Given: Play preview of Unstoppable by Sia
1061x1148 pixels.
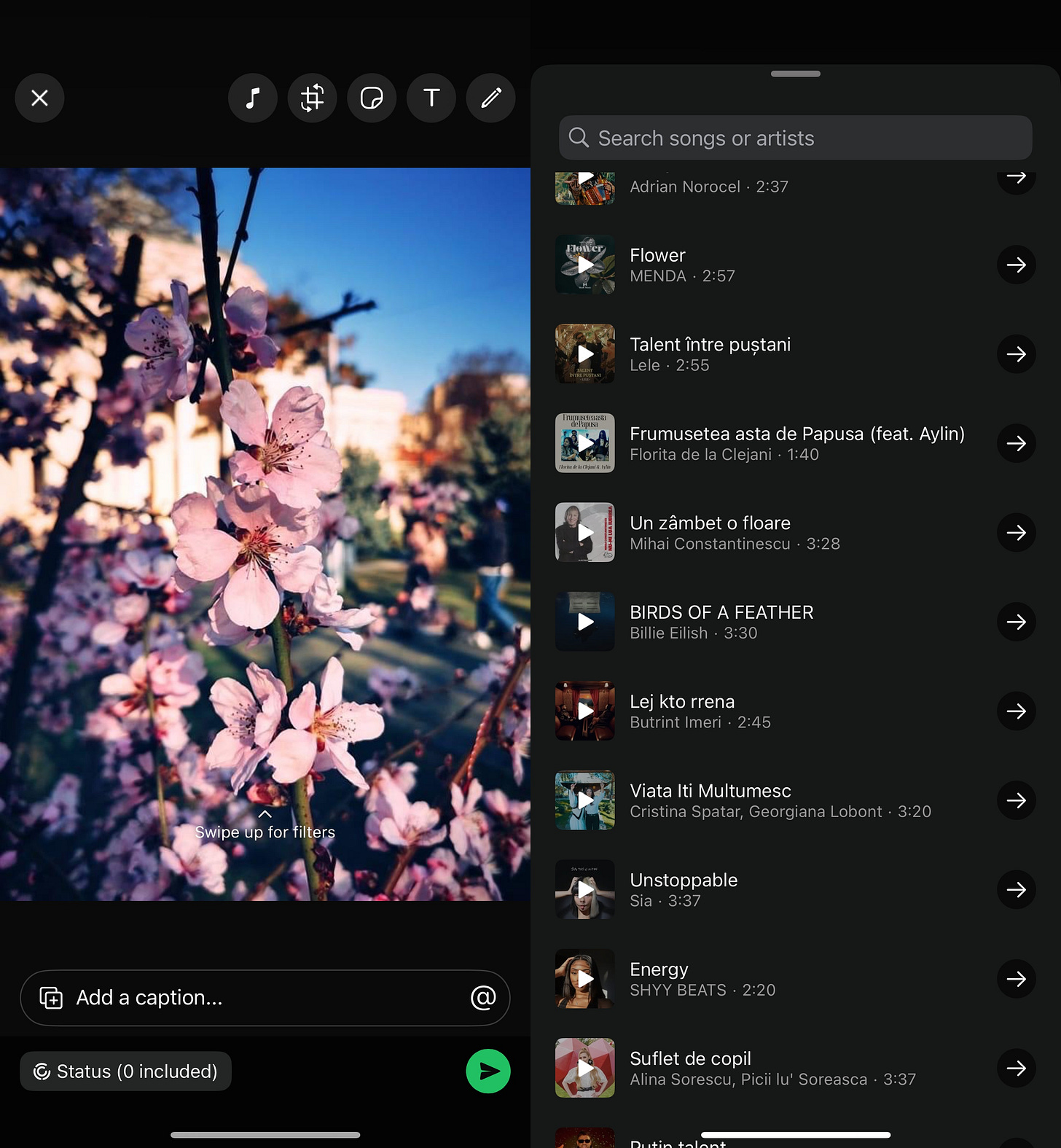Looking at the screenshot, I should pos(585,890).
